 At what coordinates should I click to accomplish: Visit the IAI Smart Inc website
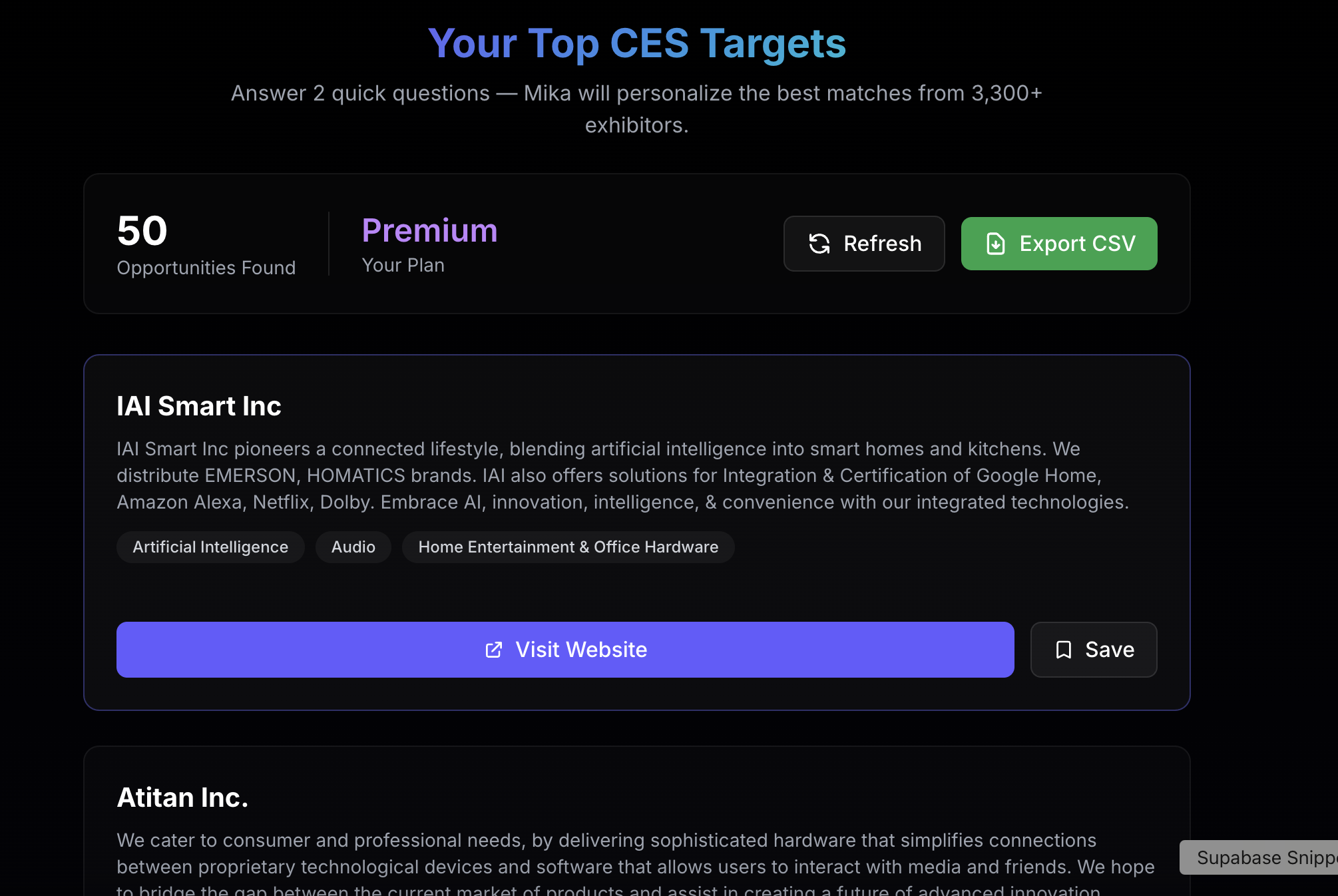coord(564,650)
